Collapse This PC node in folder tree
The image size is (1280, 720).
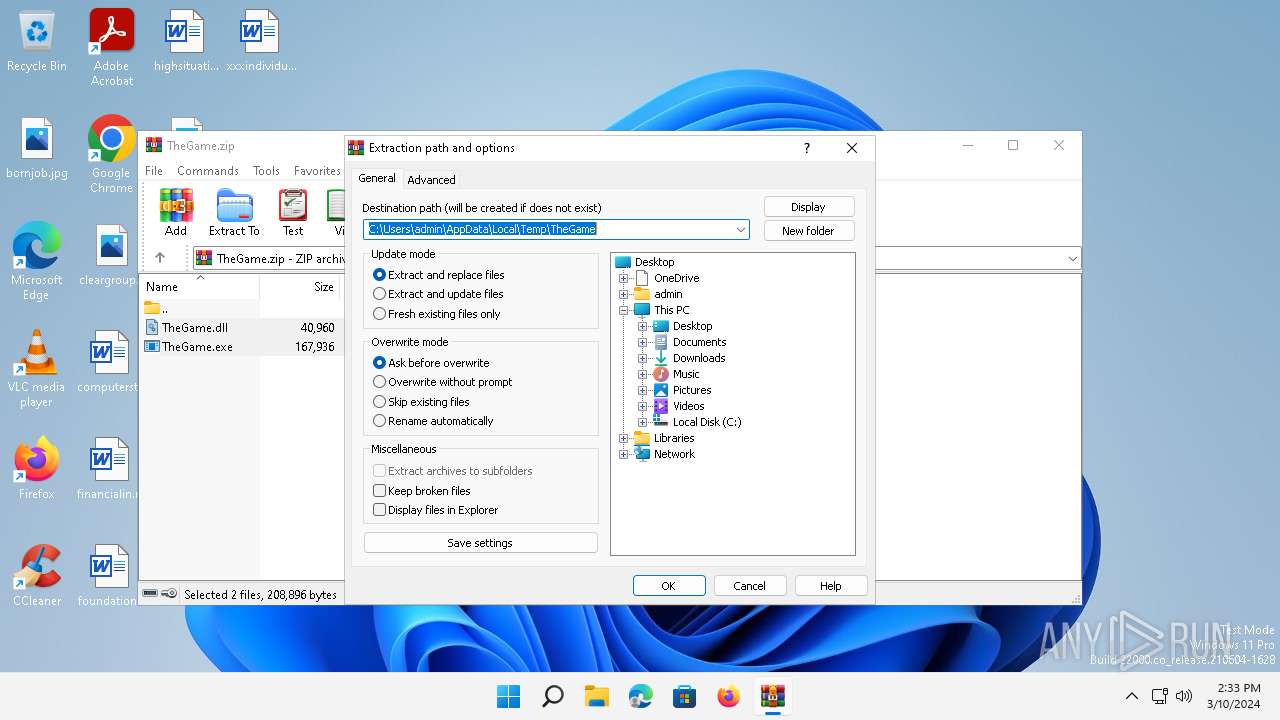624,310
